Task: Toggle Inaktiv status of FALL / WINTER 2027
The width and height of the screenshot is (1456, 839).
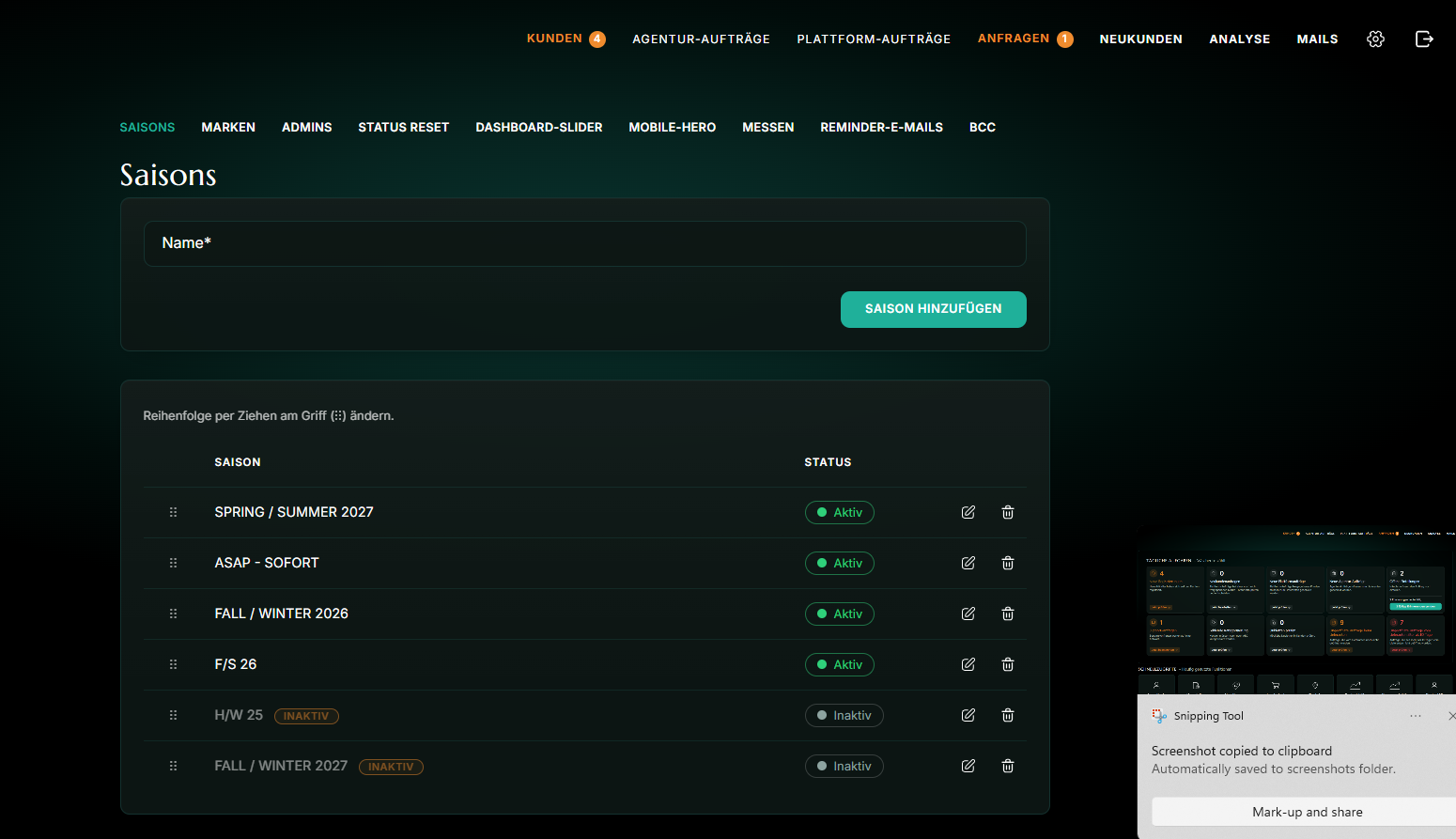Action: tap(844, 766)
